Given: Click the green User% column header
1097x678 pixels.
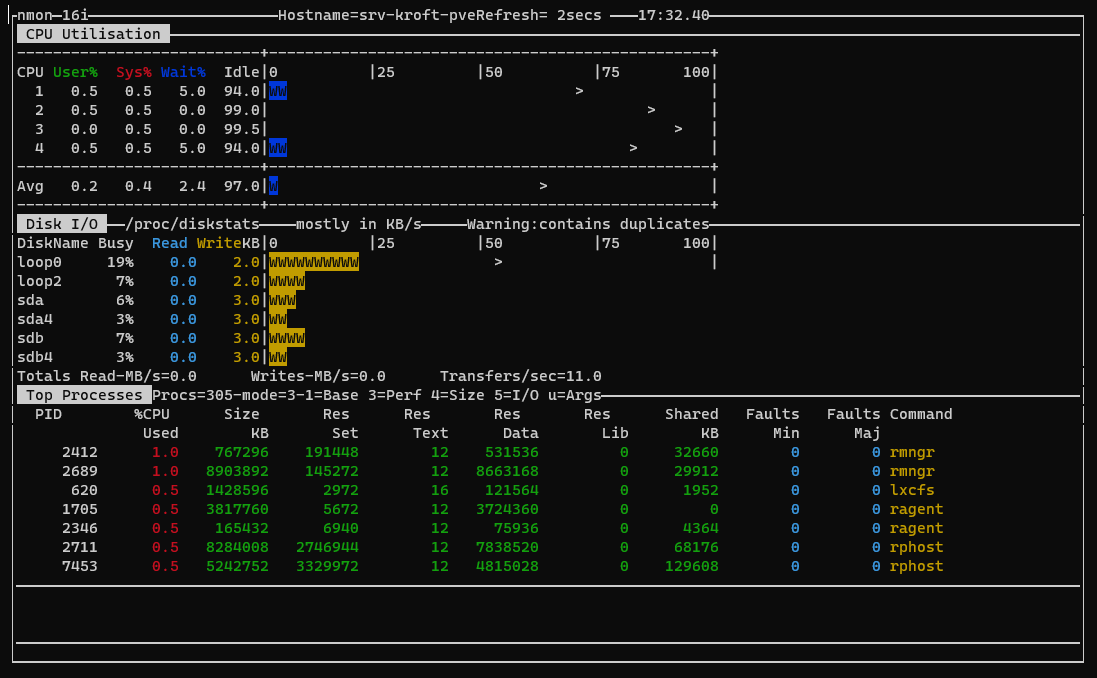Looking at the screenshot, I should tap(75, 72).
